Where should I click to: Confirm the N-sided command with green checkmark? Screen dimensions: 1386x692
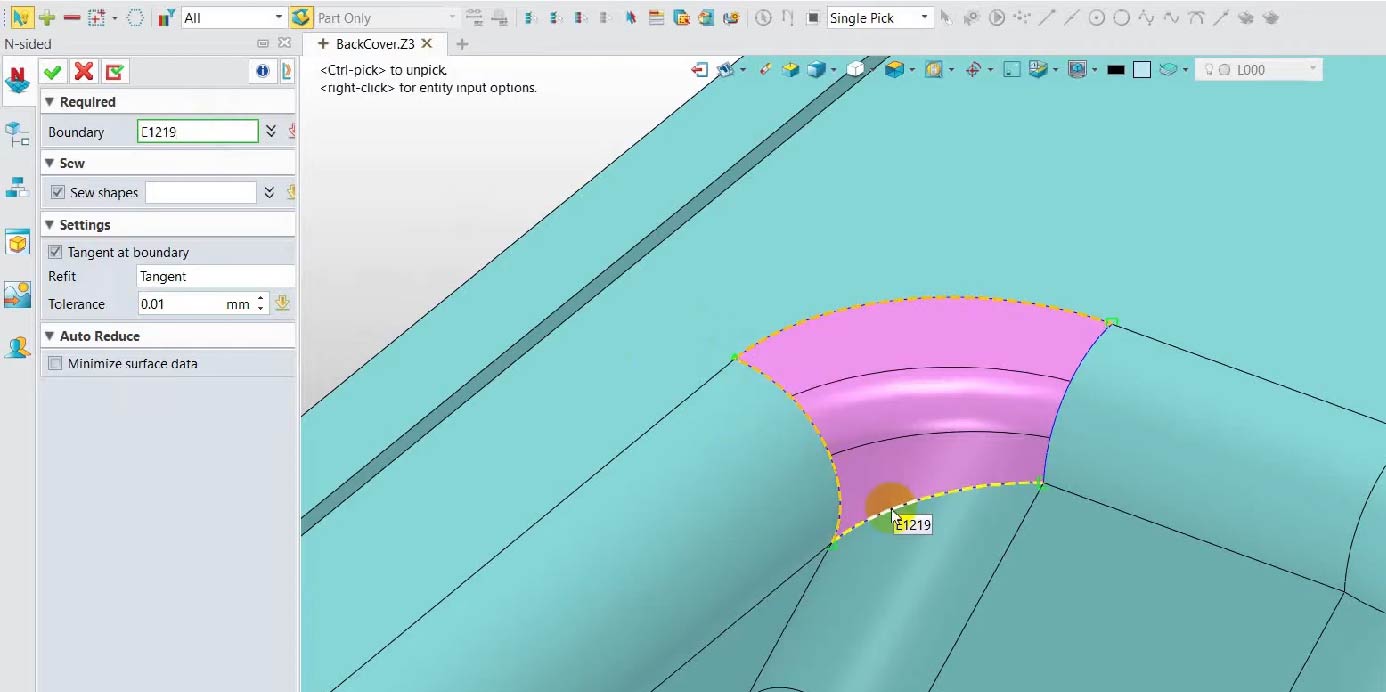(52, 71)
